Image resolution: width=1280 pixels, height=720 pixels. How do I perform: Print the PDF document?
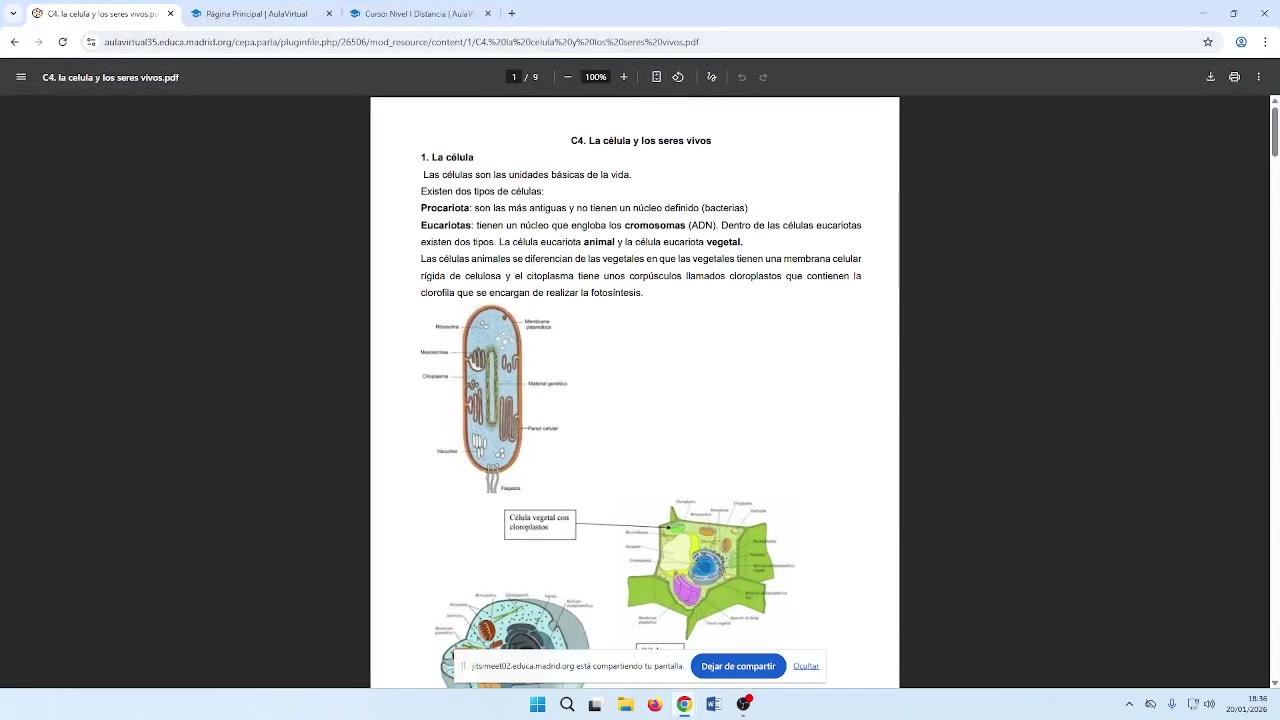(1234, 77)
